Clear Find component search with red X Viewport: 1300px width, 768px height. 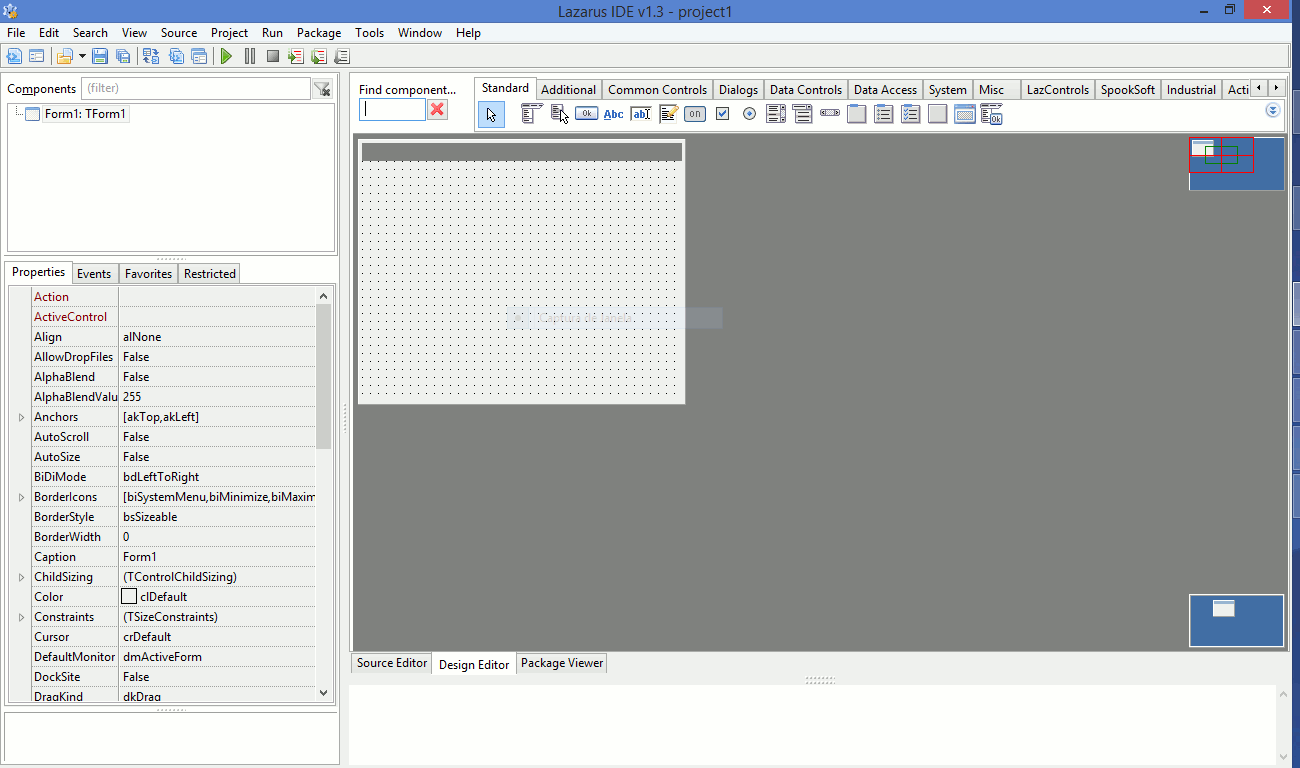[x=437, y=109]
